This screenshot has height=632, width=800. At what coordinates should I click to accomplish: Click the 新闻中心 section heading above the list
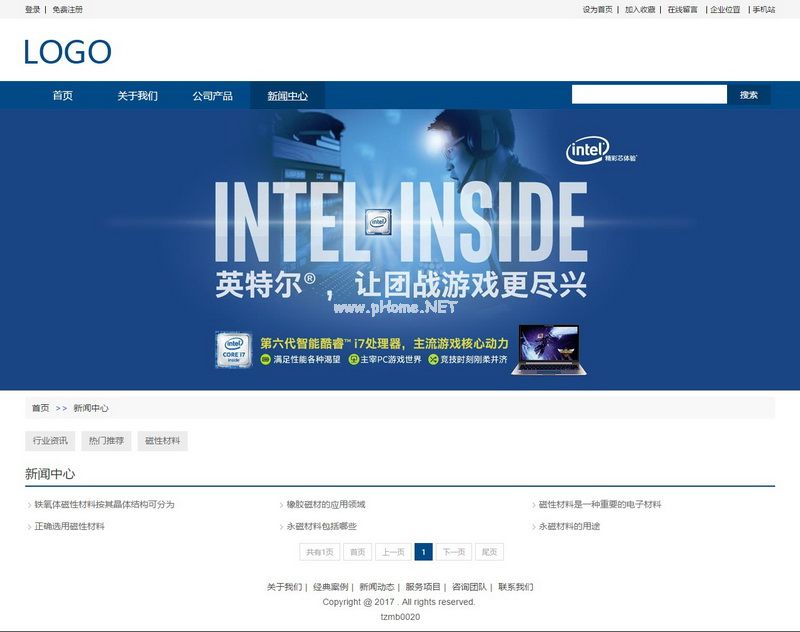pyautogui.click(x=50, y=474)
